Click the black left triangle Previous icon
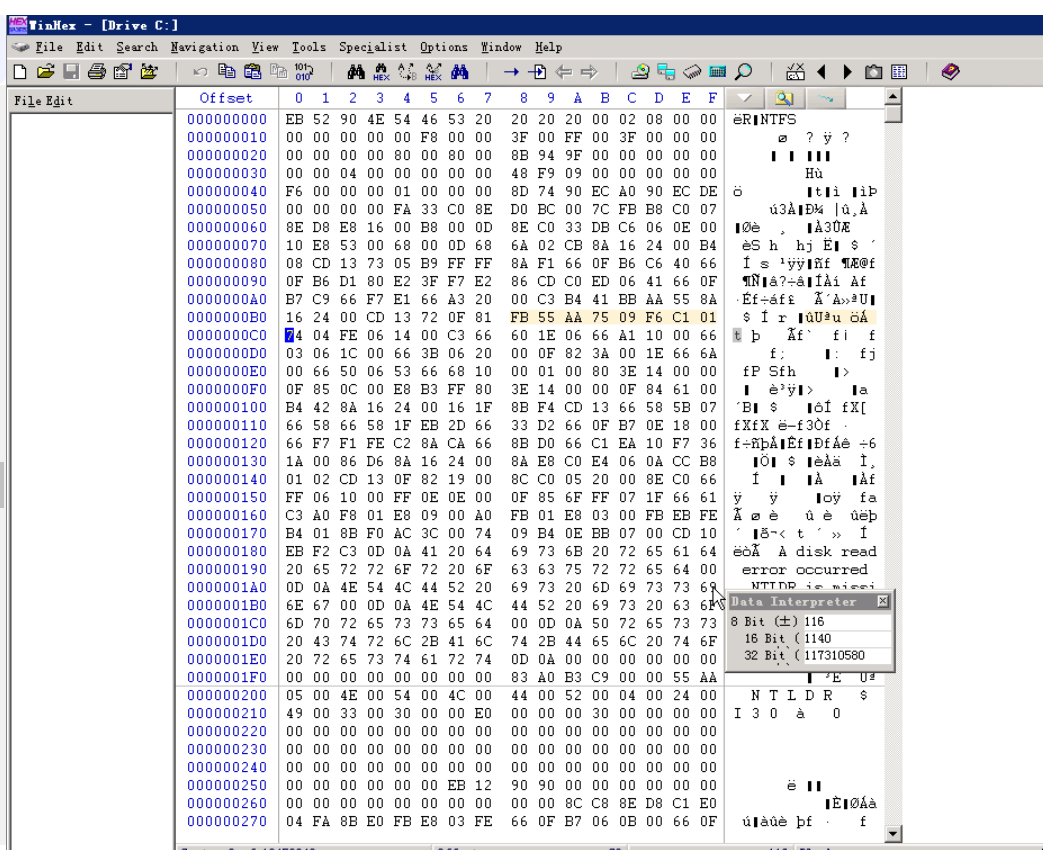The image size is (1043, 850). point(821,72)
